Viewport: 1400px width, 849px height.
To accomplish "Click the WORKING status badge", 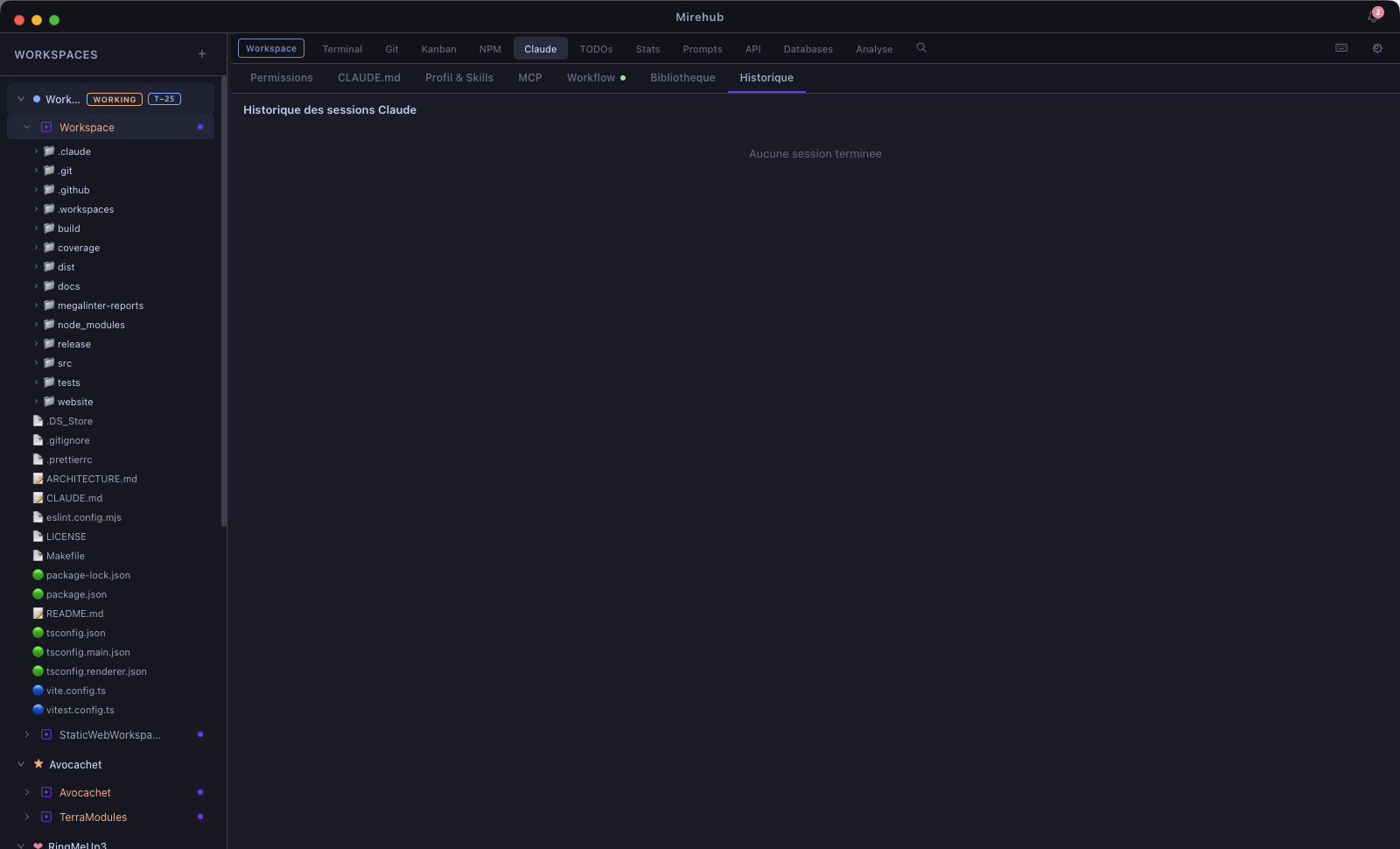I will click(115, 99).
